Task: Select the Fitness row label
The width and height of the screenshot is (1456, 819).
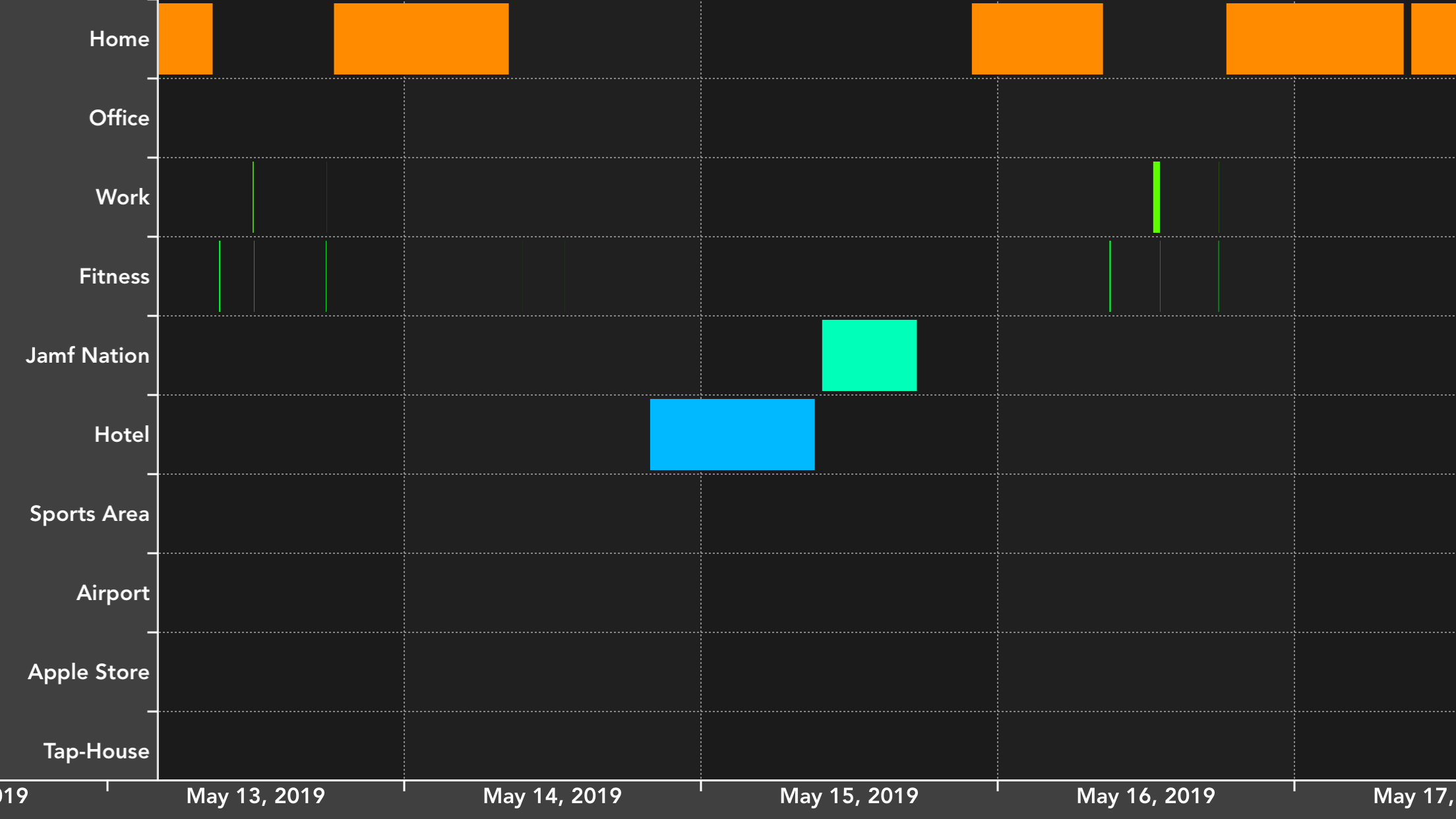Action: click(114, 276)
